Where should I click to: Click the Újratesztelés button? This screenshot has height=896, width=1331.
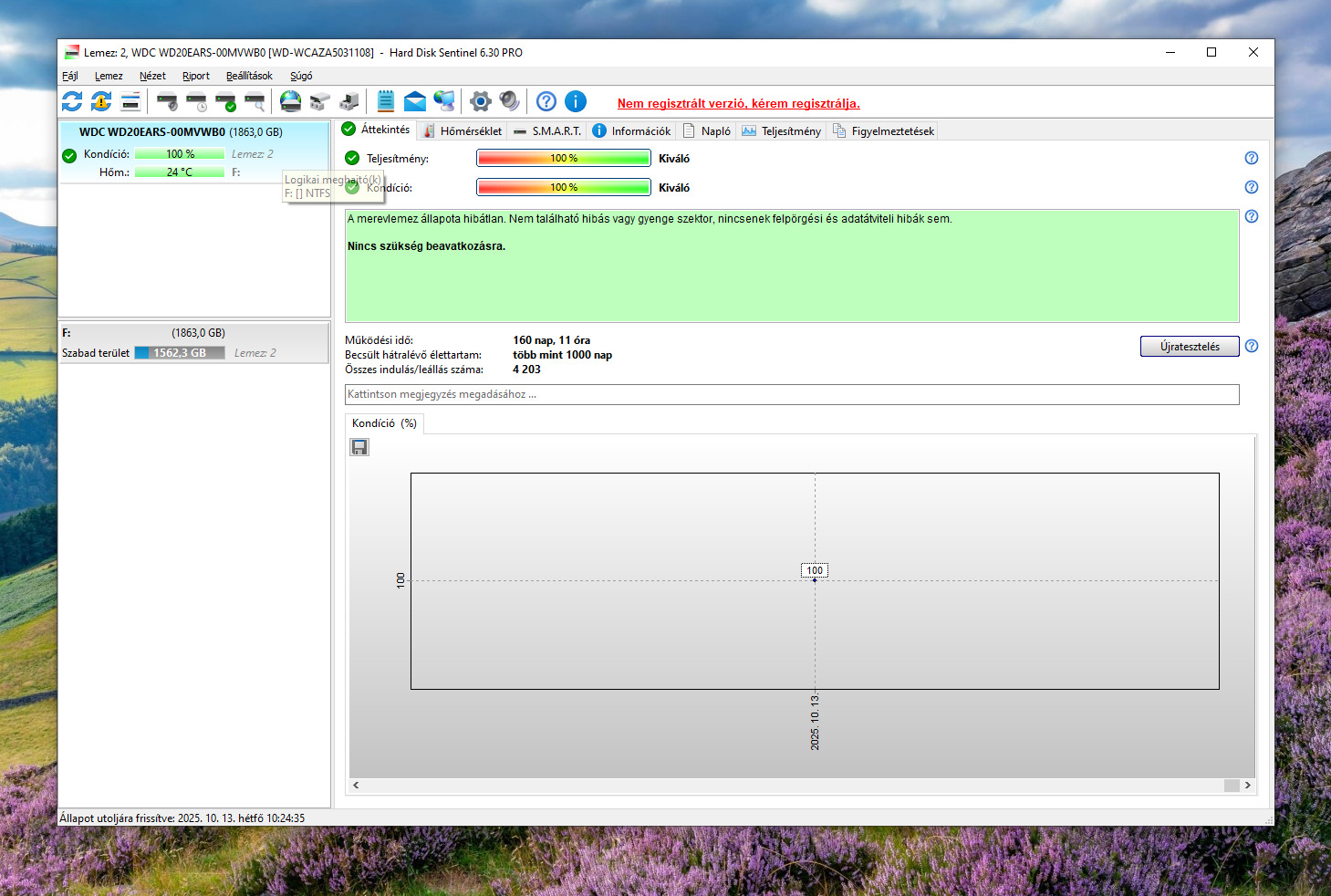click(1190, 347)
